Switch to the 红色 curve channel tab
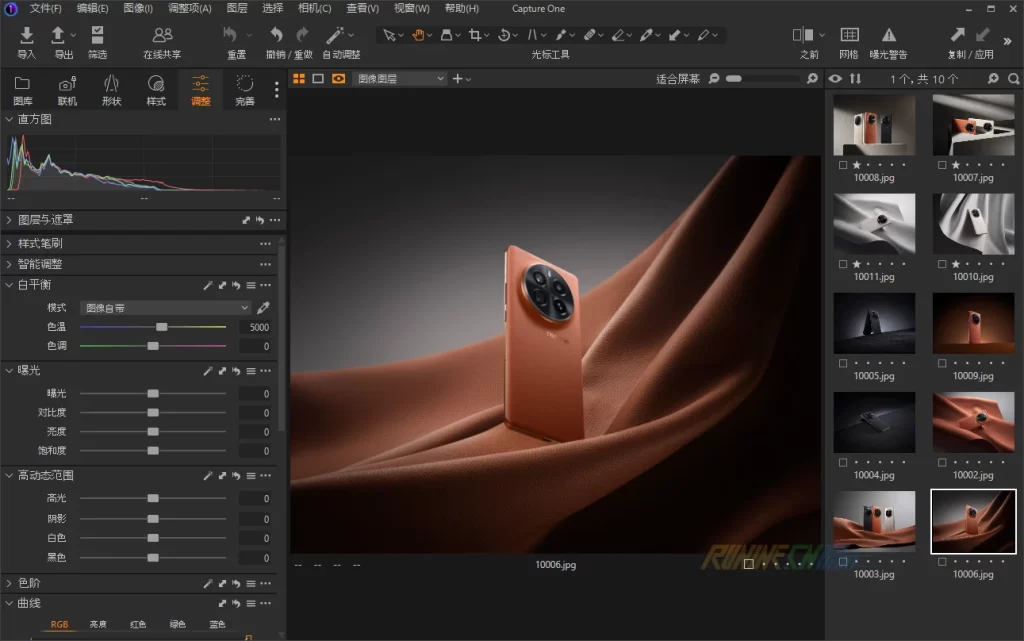Screen dimensions: 1024x641 (138, 625)
